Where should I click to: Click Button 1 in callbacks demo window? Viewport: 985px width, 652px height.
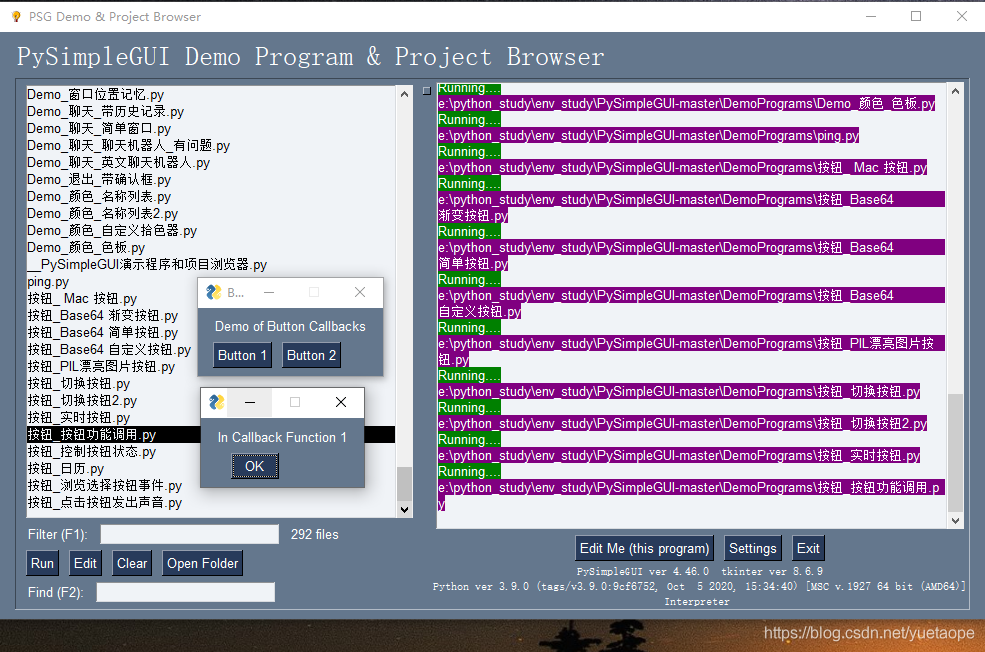(242, 356)
